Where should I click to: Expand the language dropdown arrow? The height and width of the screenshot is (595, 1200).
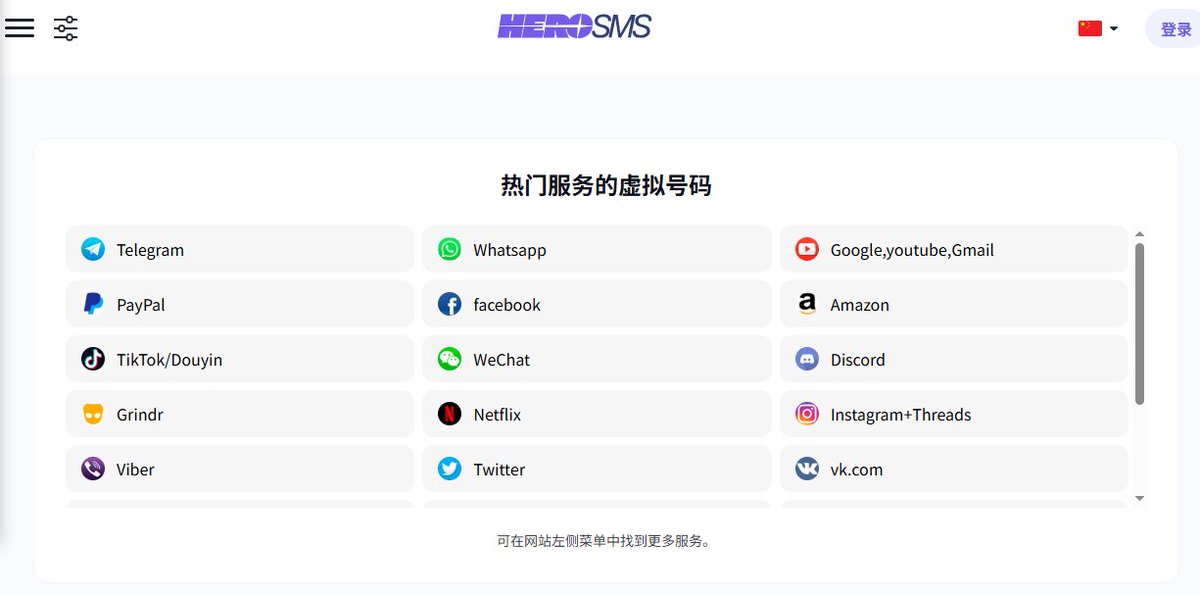(x=1114, y=29)
